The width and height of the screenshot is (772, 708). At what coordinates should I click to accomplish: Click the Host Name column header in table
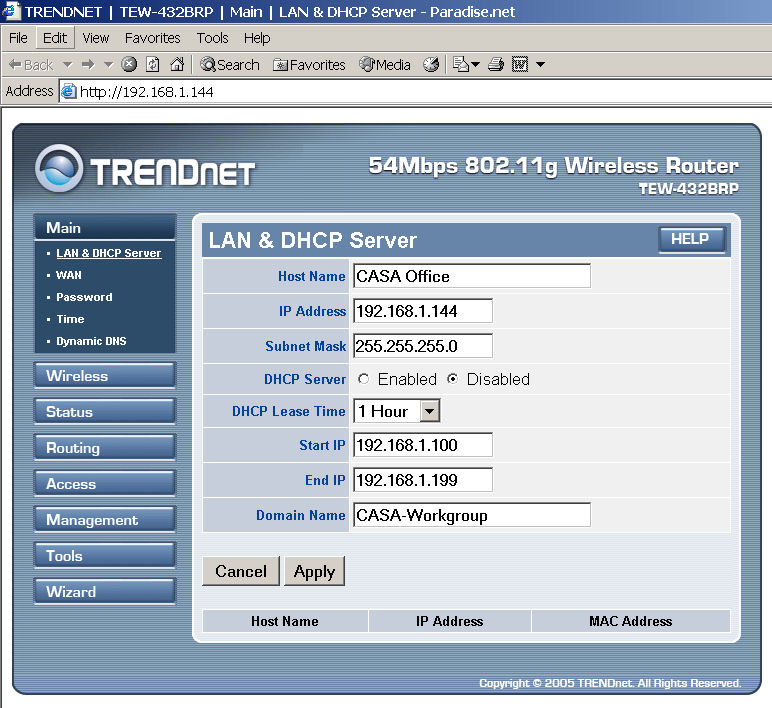click(x=285, y=621)
